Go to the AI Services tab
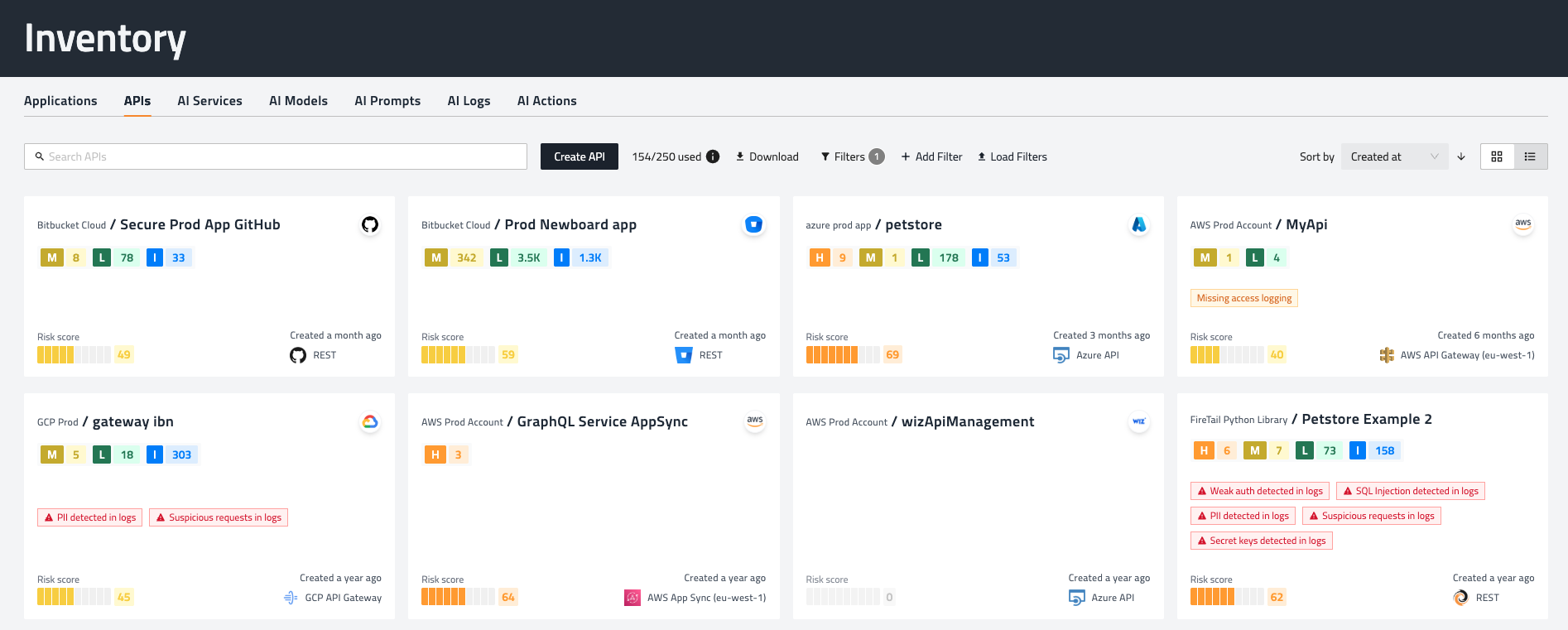 click(209, 101)
